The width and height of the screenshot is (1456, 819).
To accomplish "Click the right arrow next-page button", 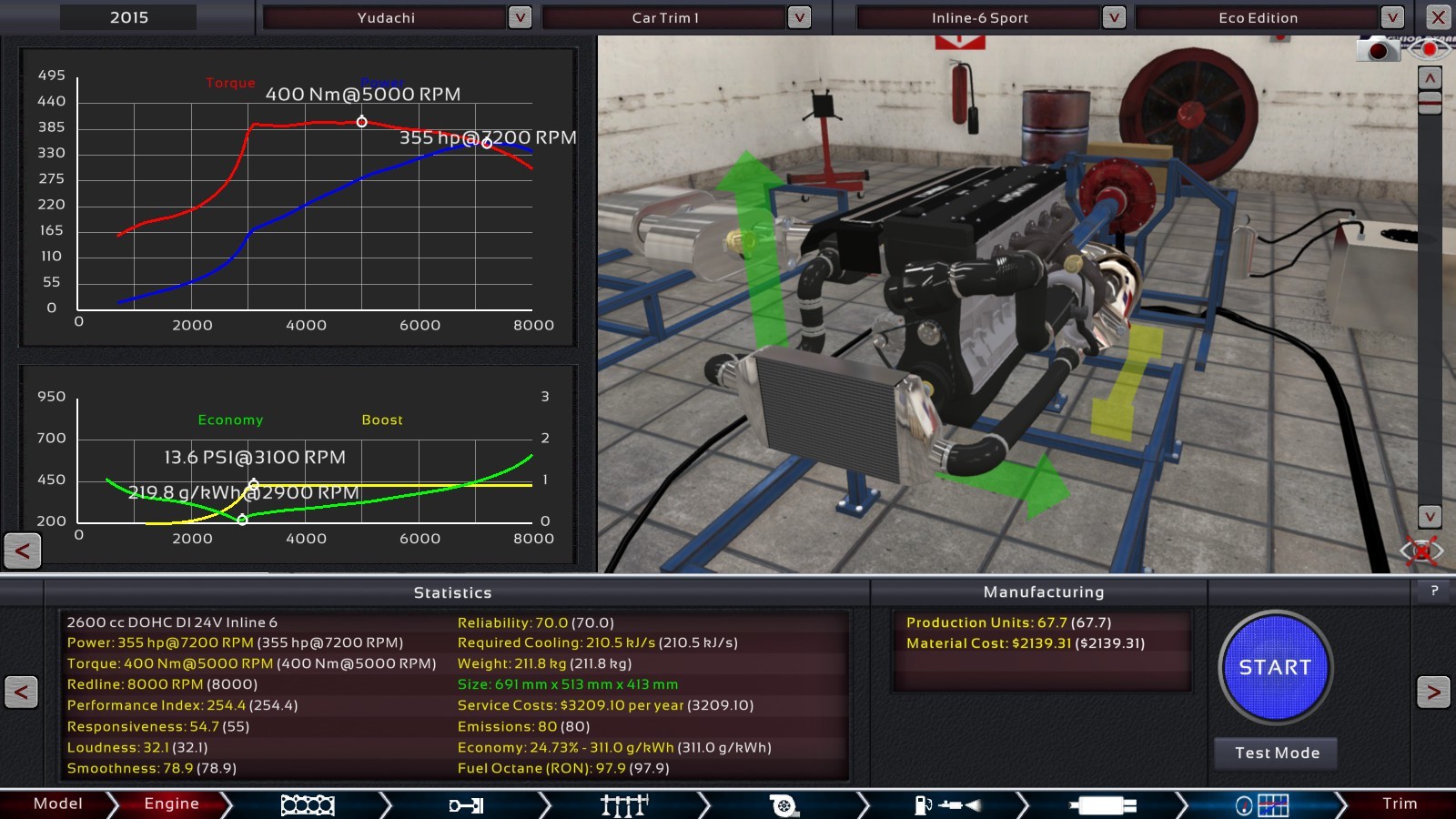I will point(1433,693).
